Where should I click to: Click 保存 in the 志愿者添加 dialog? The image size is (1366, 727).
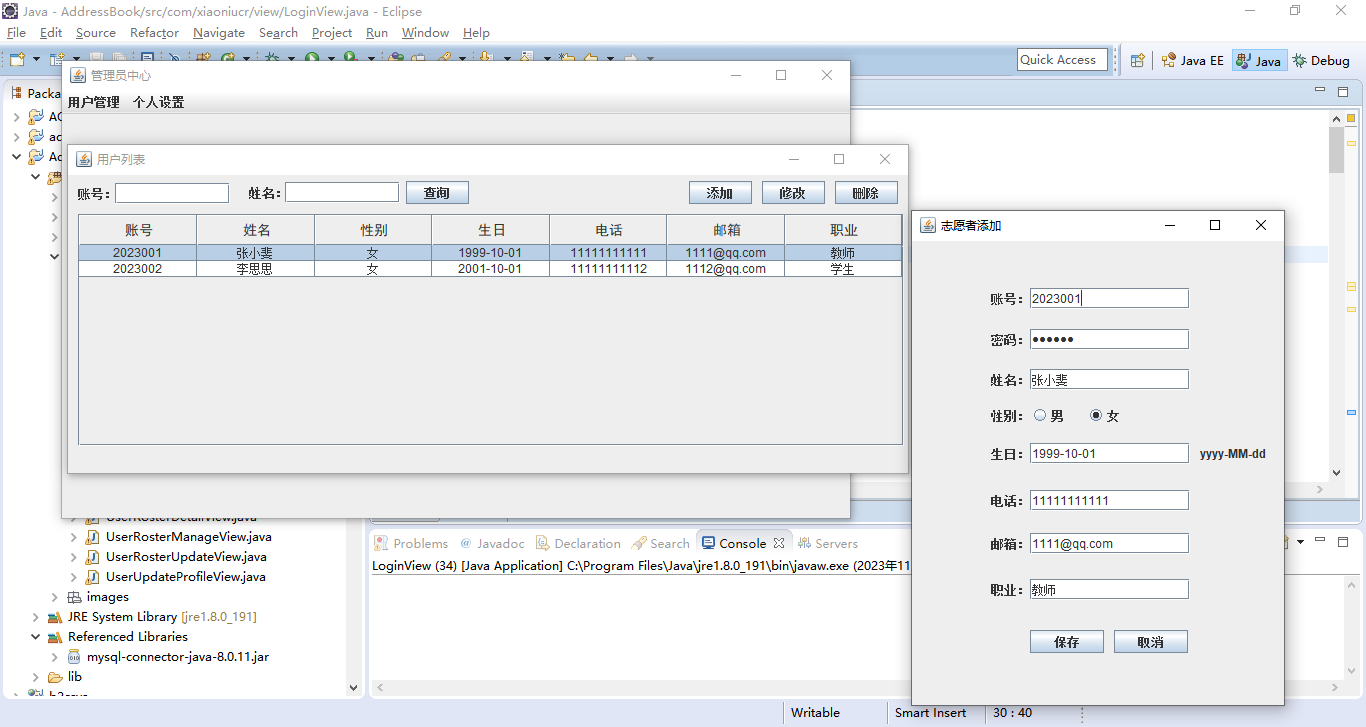pos(1067,642)
